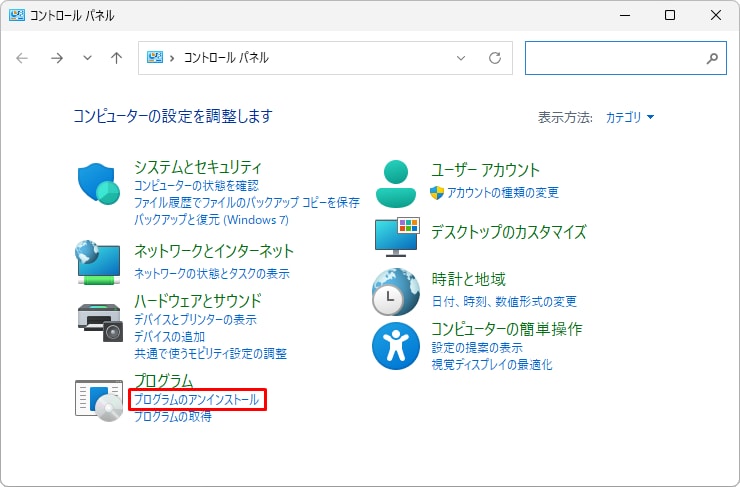Viewport: 740px width, 487px height.
Task: Go back with the left arrow
Action: [x=22, y=58]
